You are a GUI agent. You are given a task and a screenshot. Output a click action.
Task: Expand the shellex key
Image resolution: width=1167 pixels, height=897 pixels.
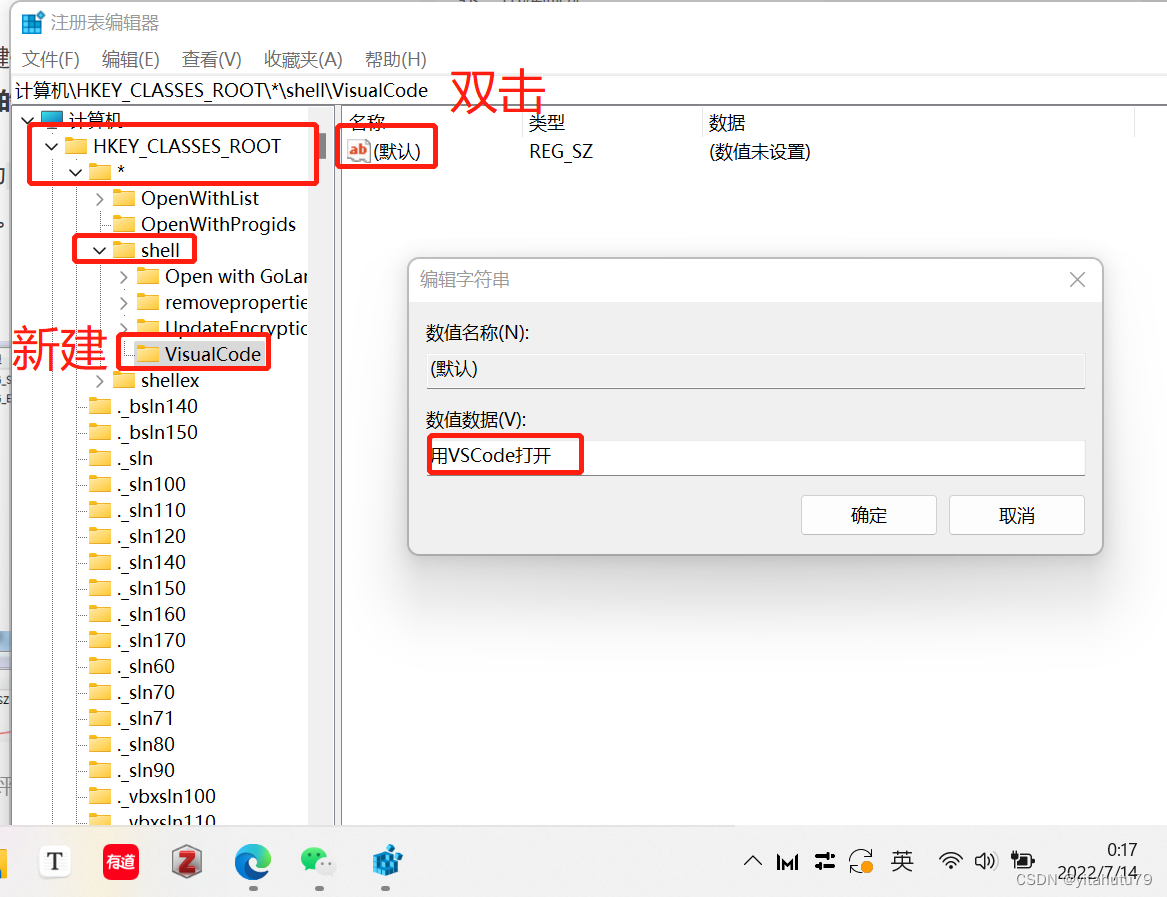[100, 381]
